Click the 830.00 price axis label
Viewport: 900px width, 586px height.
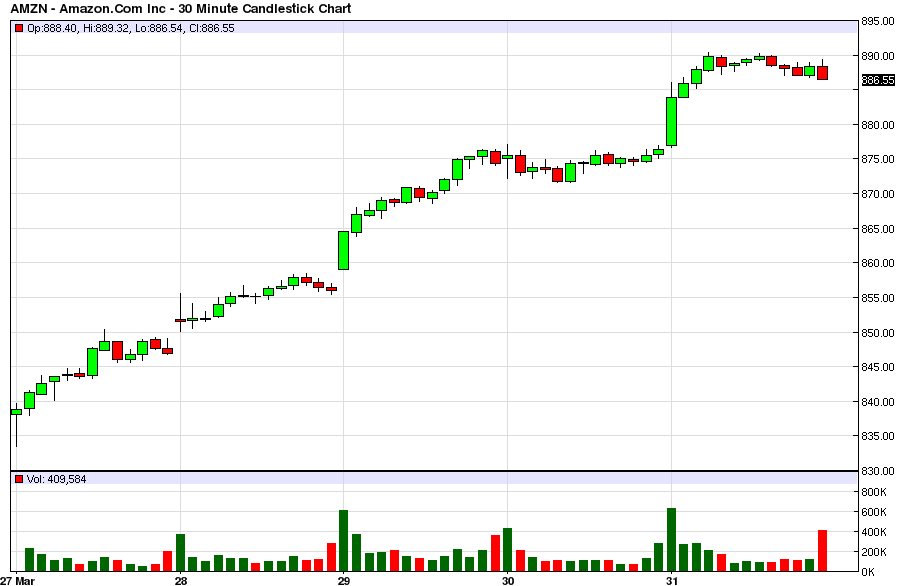[877, 471]
